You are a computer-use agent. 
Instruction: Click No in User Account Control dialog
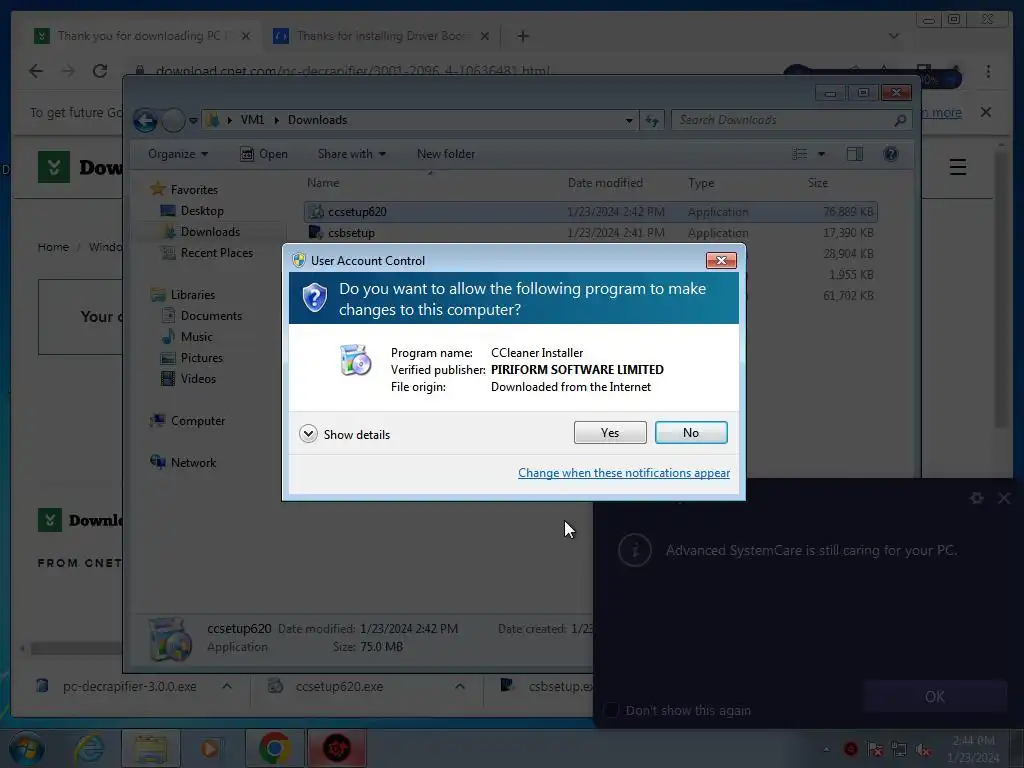point(691,432)
